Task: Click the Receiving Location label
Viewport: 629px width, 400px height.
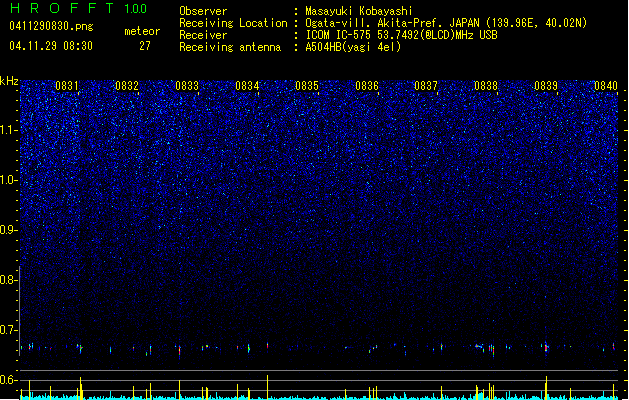Action: [x=233, y=23]
